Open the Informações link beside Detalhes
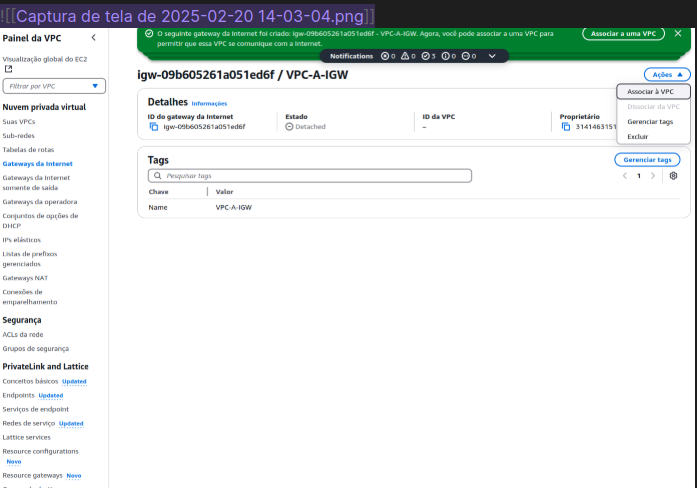697x488 pixels. click(209, 104)
